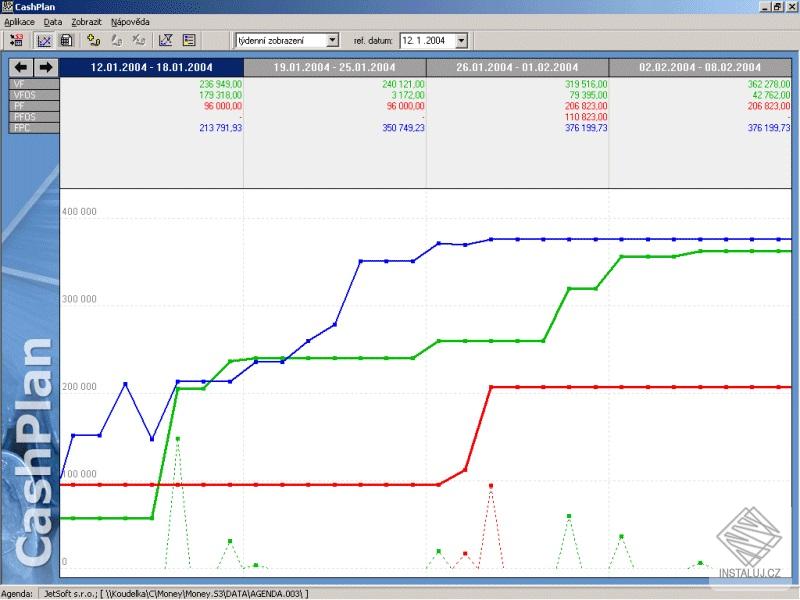
Task: Click the 200 000 axis label on chart
Action: click(79, 387)
